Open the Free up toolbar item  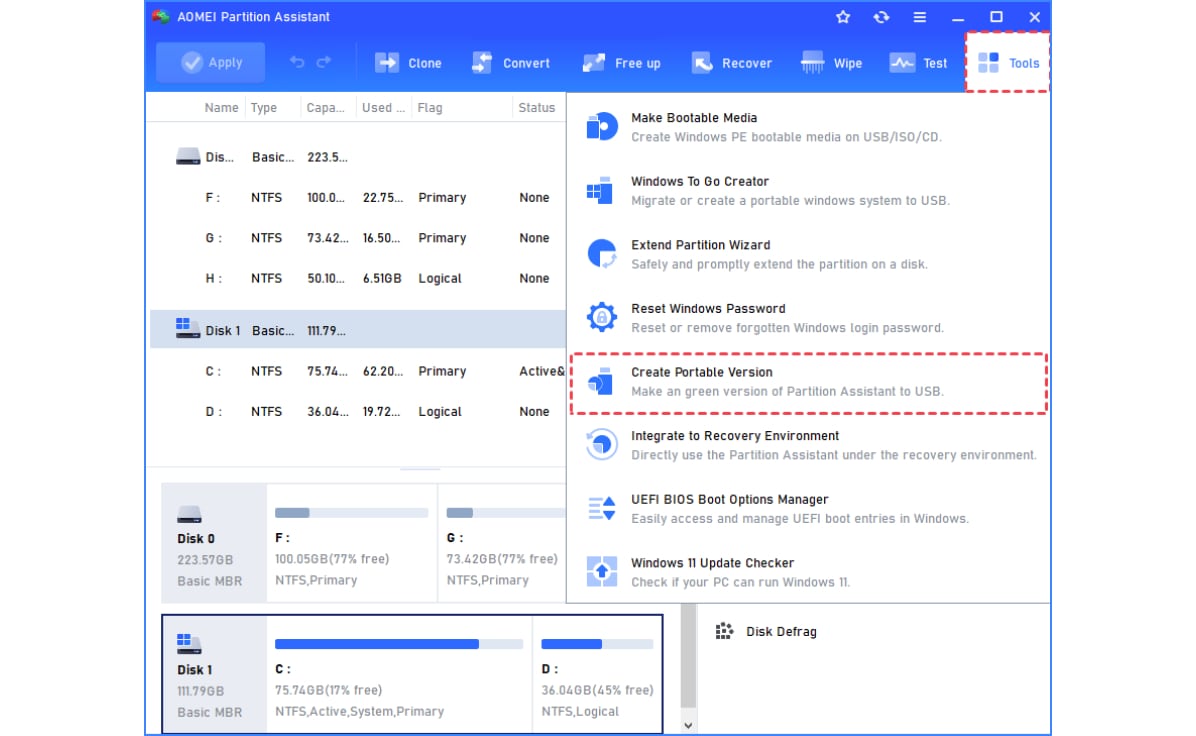click(x=622, y=63)
